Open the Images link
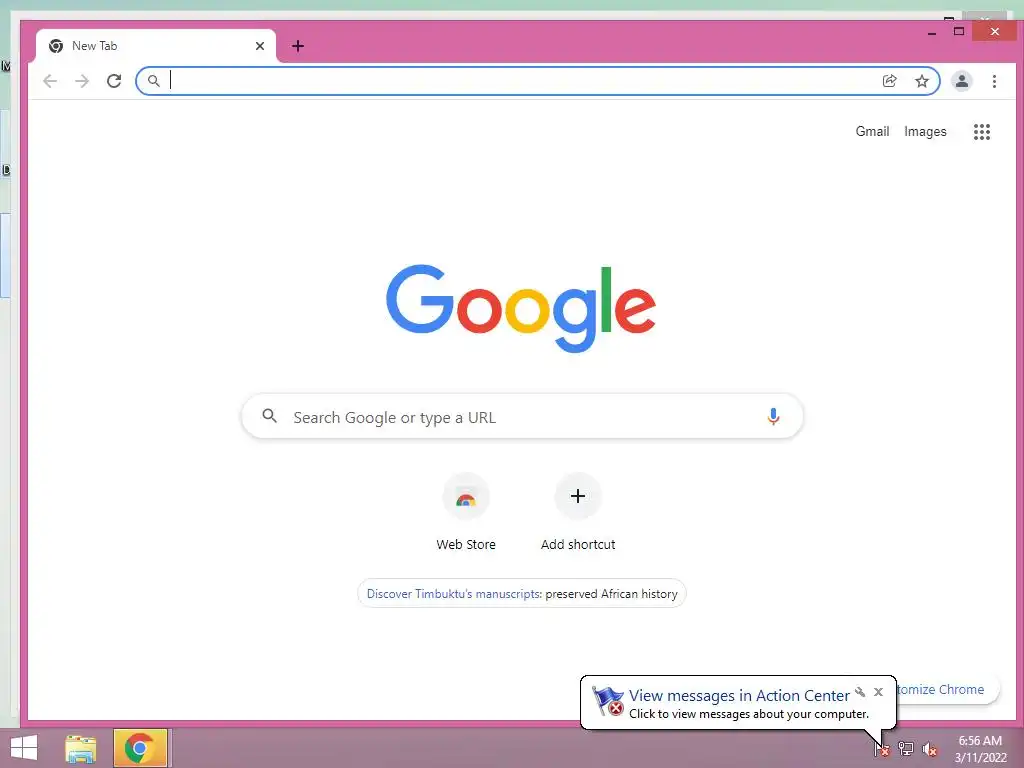Viewport: 1024px width, 768px height. coord(925,131)
